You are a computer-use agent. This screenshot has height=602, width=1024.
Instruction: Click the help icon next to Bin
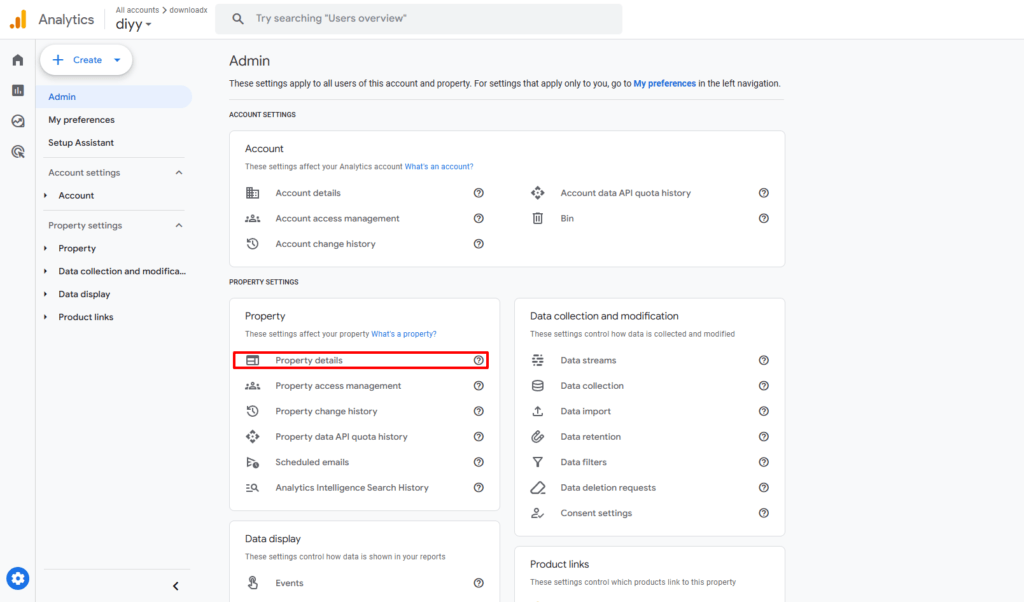click(x=763, y=218)
